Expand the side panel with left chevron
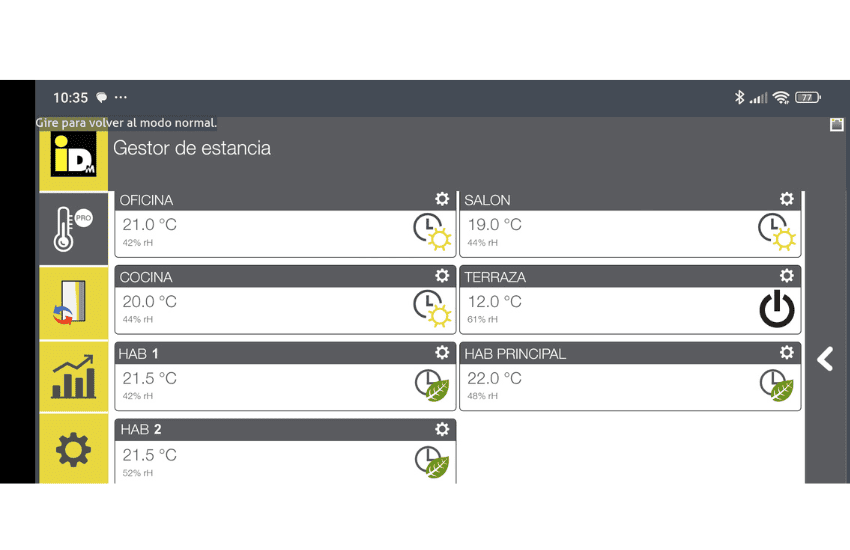850x550 pixels. (x=825, y=359)
